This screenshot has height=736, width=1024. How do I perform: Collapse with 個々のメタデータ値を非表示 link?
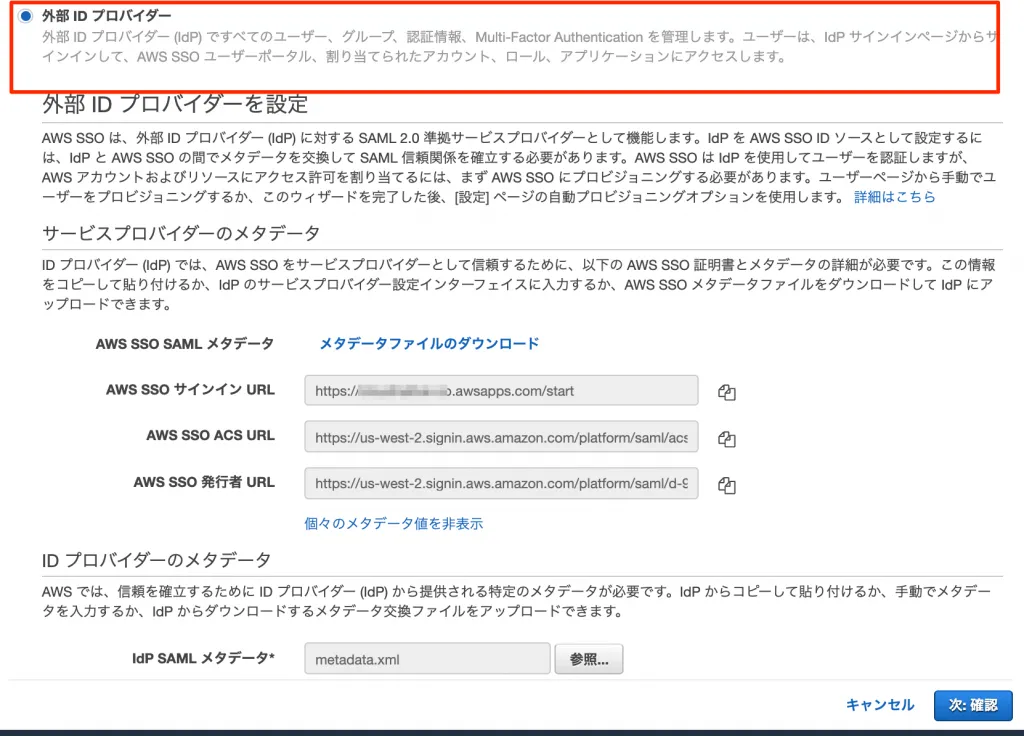(394, 523)
